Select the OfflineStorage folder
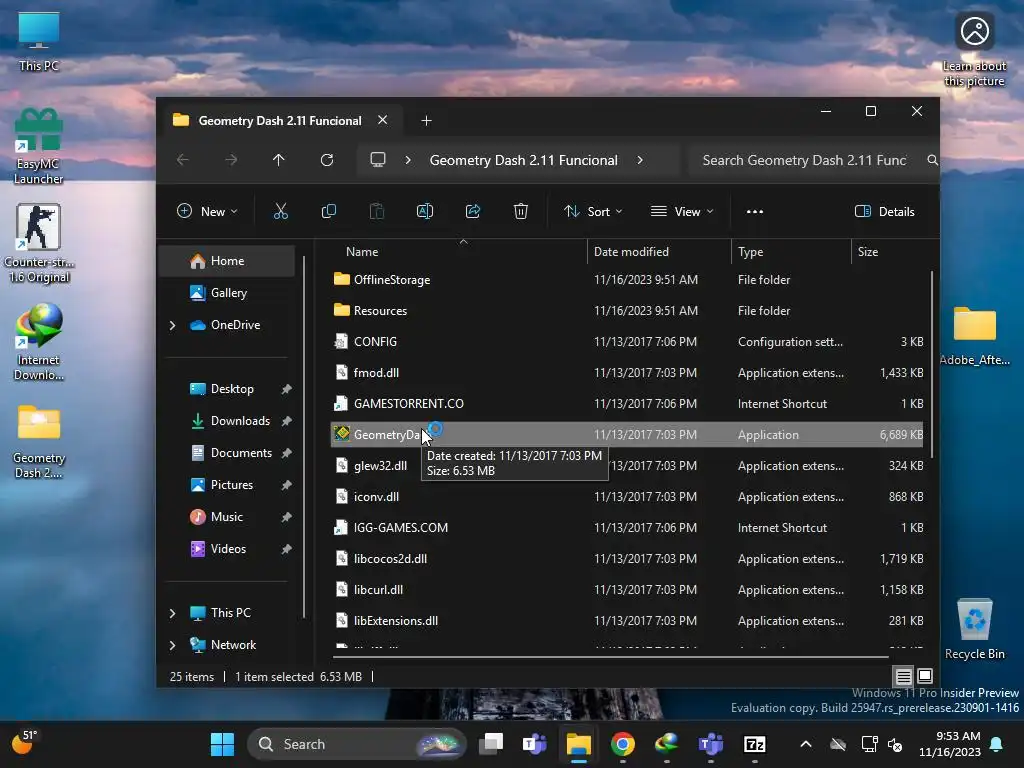Screen dimensions: 1024x768 point(627,280)
